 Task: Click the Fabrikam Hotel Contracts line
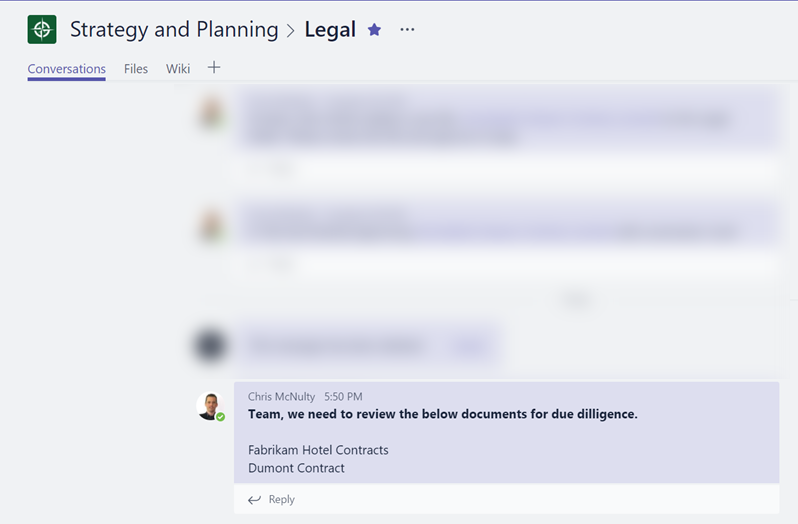(318, 450)
